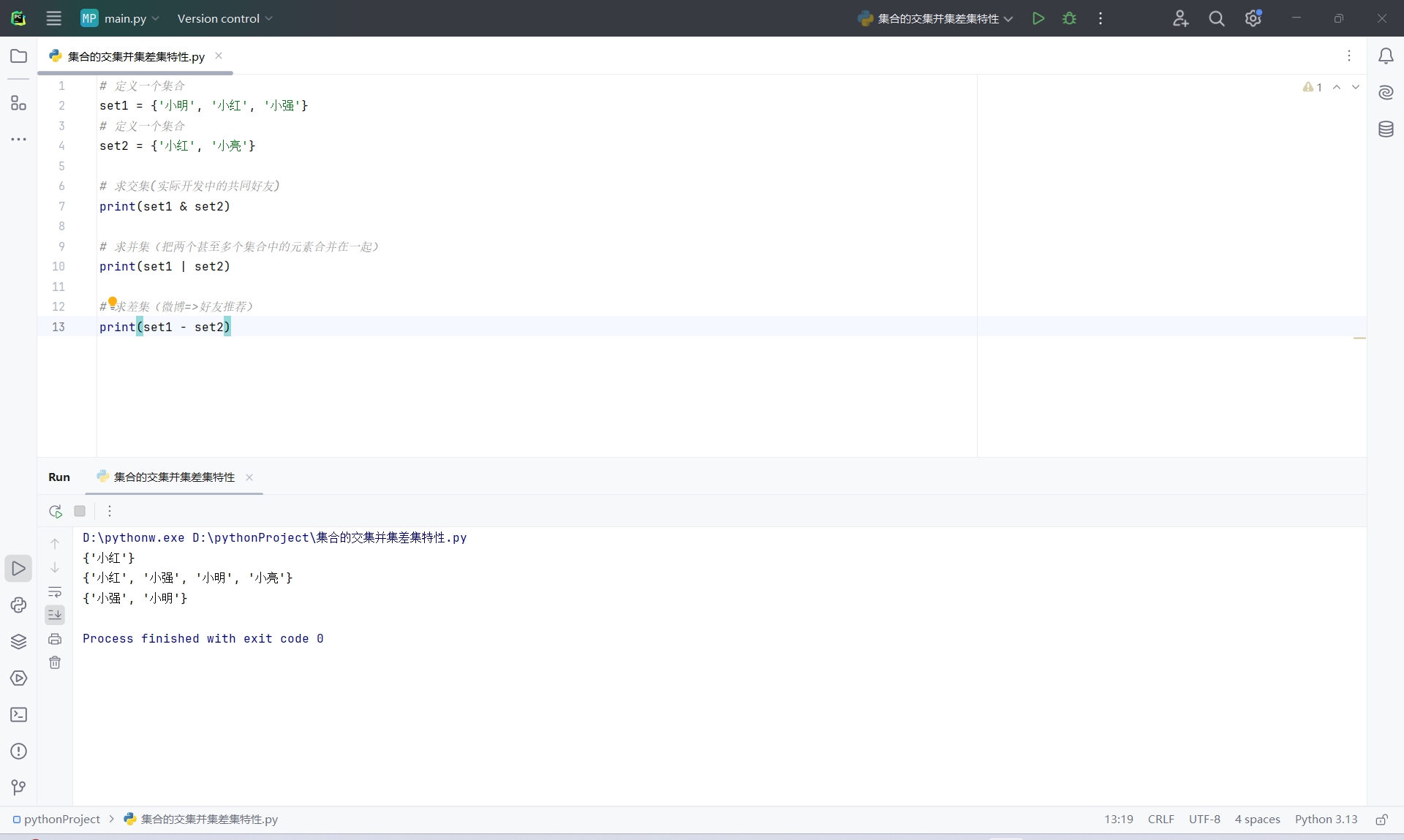Select the 集合的交集并集差集特性.py editor tab
The width and height of the screenshot is (1404, 840).
pos(135,56)
